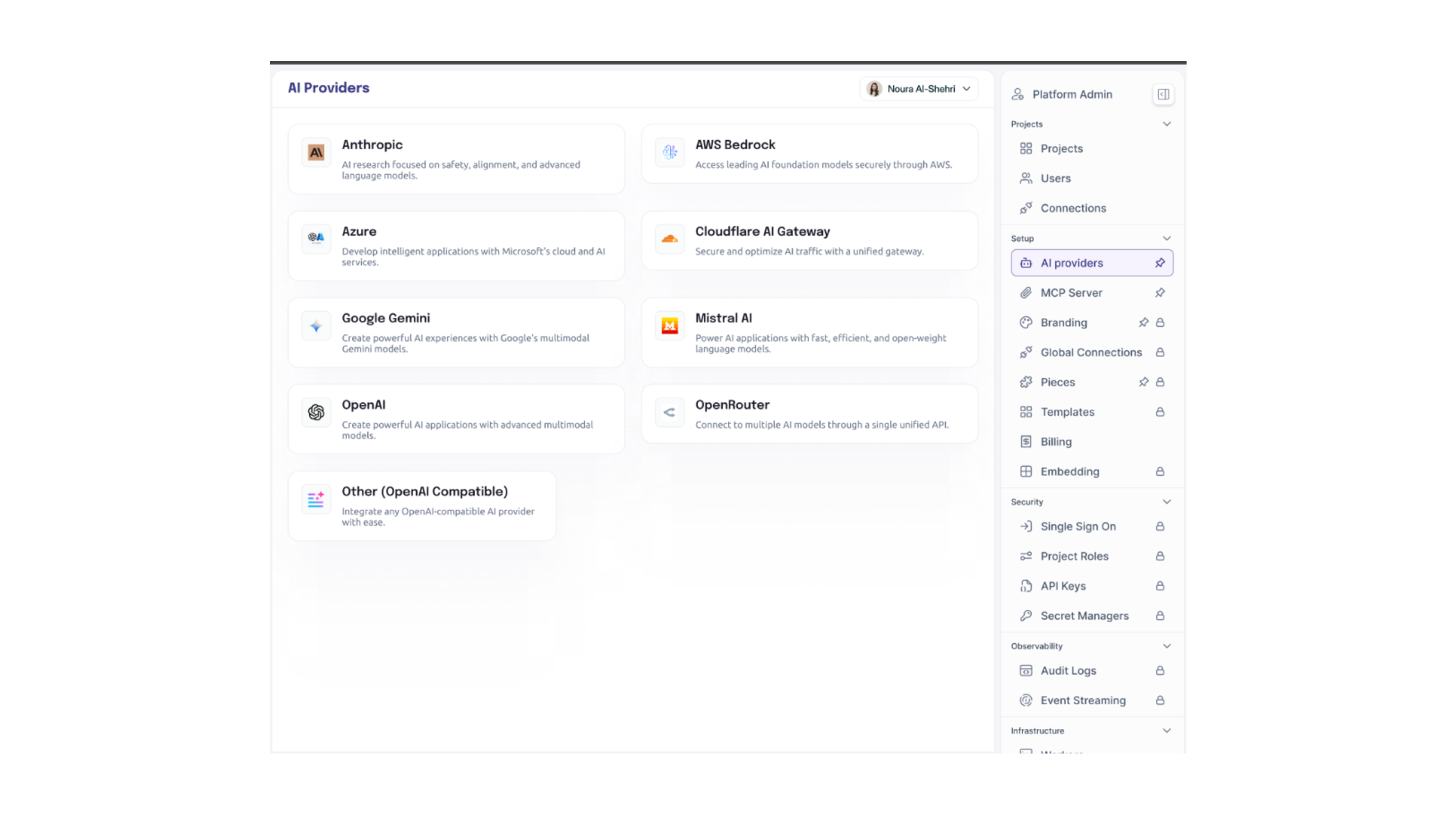Click the Platform Admin user icon
The image size is (1456, 814).
coord(1017,94)
